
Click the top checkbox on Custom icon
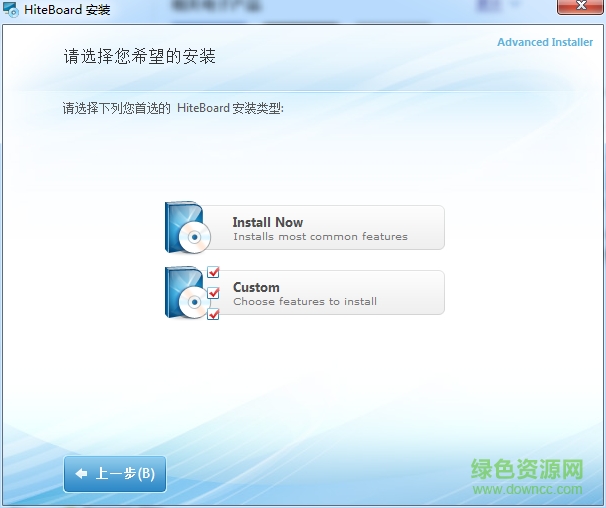click(x=213, y=273)
